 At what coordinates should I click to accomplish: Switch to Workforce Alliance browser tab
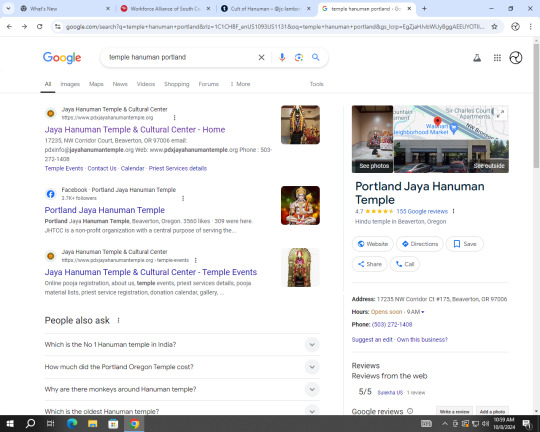click(x=165, y=9)
